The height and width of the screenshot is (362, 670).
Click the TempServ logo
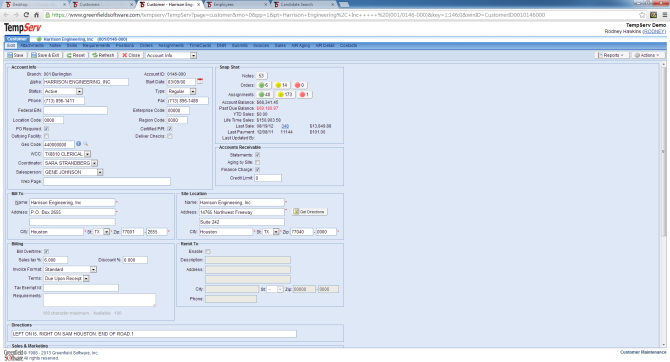click(23, 28)
